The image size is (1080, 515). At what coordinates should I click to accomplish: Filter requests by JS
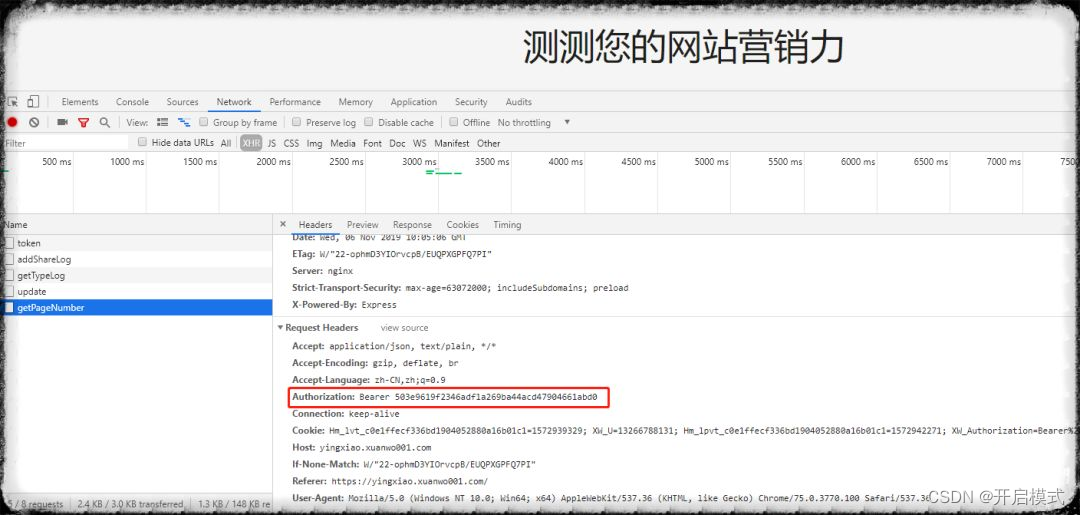point(271,143)
